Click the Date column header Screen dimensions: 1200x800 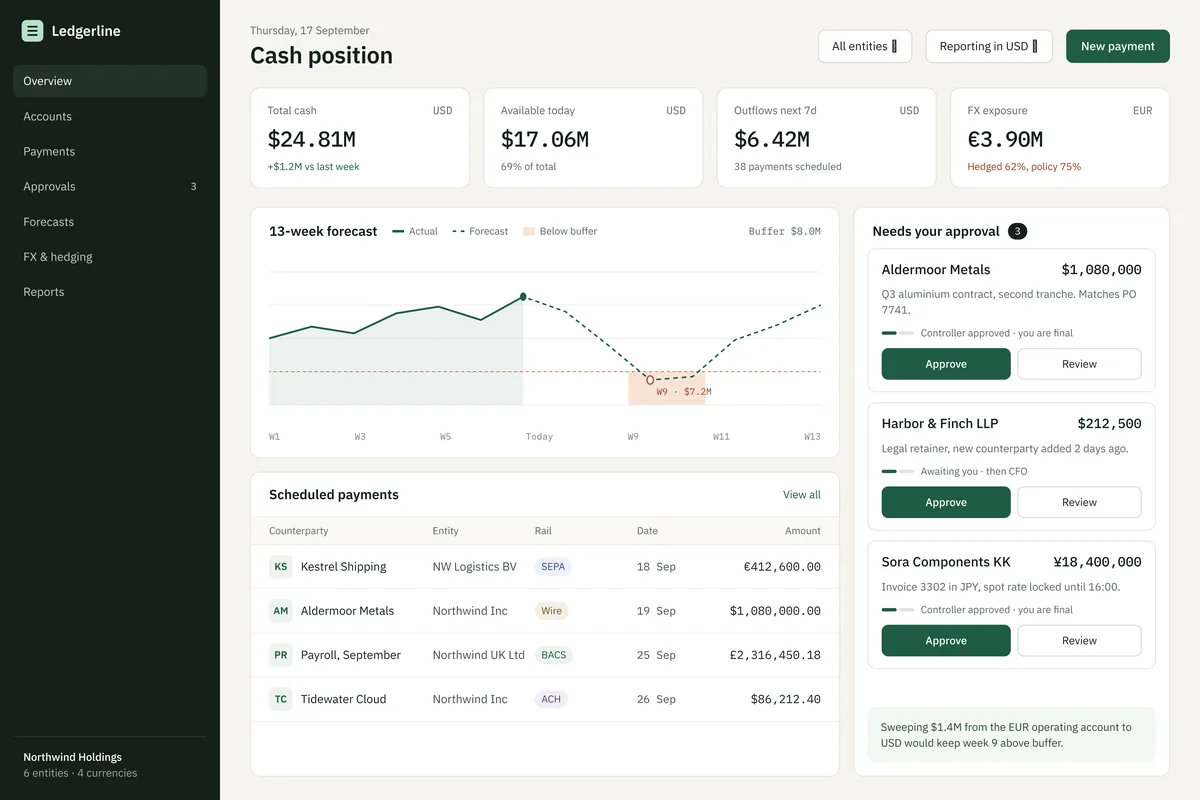[647, 531]
